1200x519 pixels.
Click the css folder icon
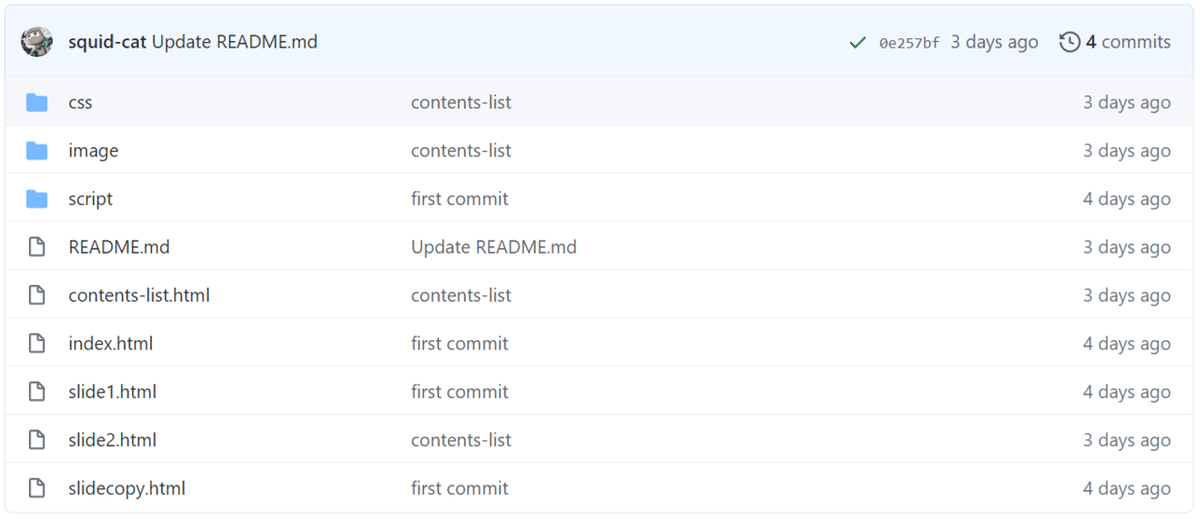(37, 102)
